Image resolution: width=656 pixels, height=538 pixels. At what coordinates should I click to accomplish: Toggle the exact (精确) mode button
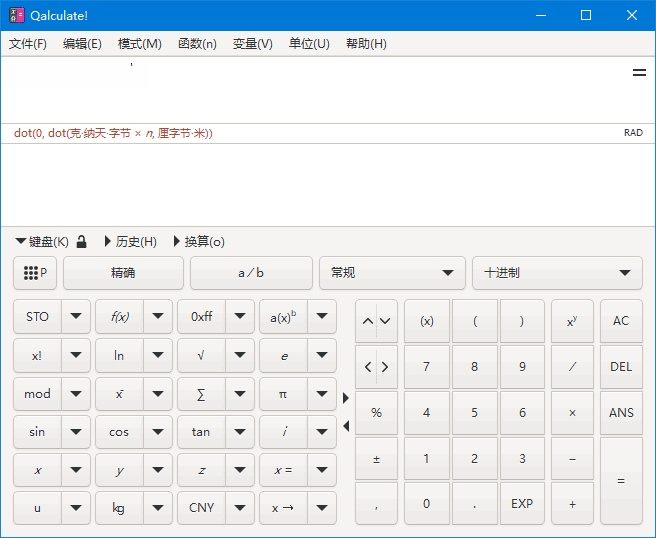123,273
